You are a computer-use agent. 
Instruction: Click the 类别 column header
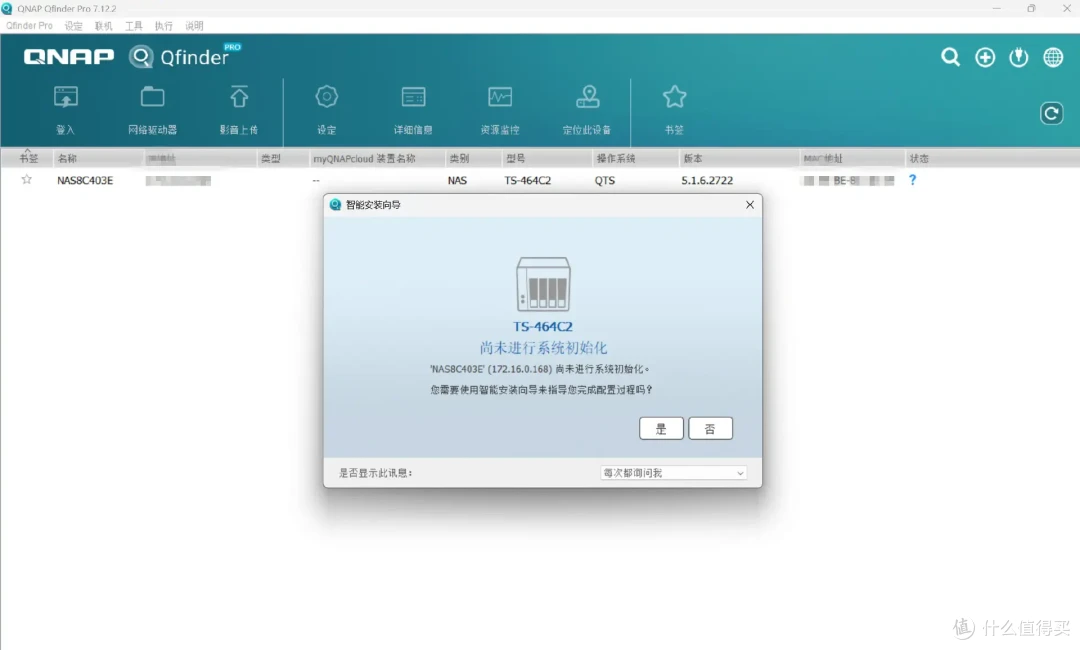(x=459, y=158)
